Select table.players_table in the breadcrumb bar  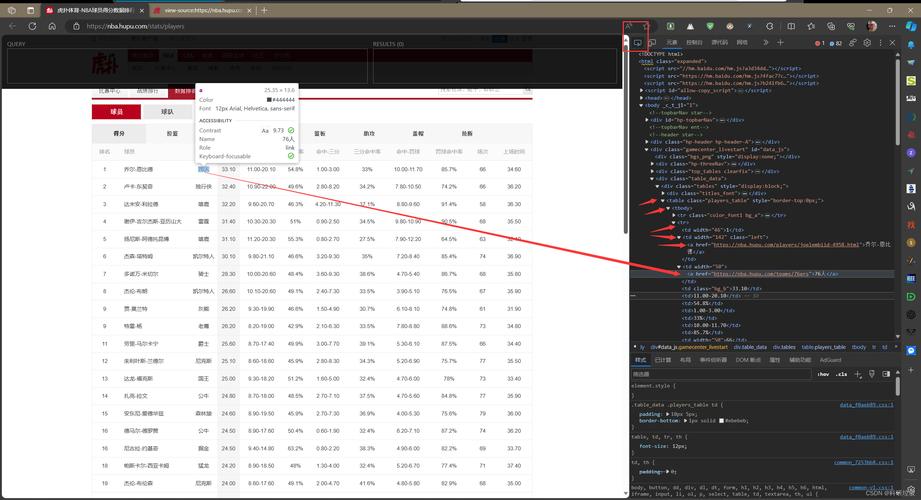click(x=824, y=347)
